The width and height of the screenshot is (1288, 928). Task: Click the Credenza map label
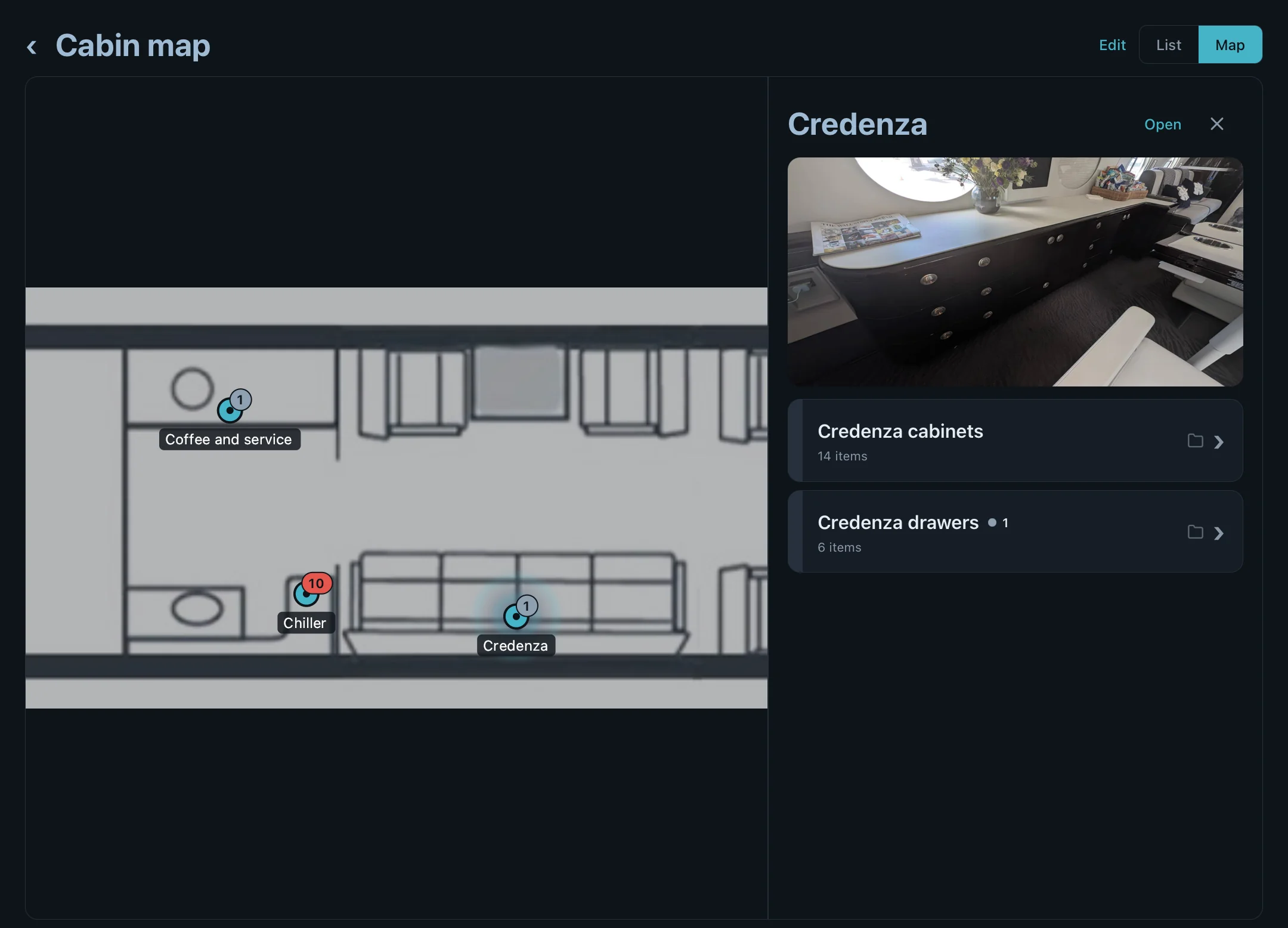(x=516, y=646)
